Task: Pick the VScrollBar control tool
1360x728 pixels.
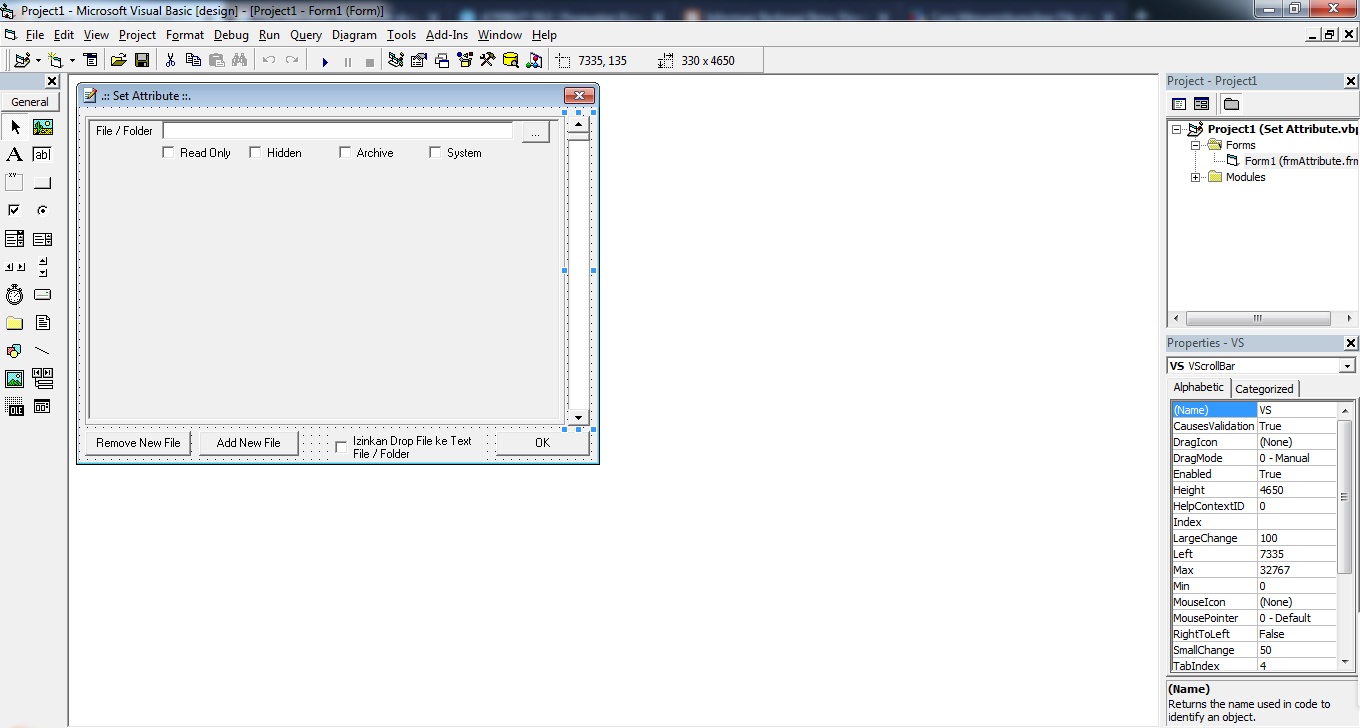Action: pyautogui.click(x=43, y=267)
